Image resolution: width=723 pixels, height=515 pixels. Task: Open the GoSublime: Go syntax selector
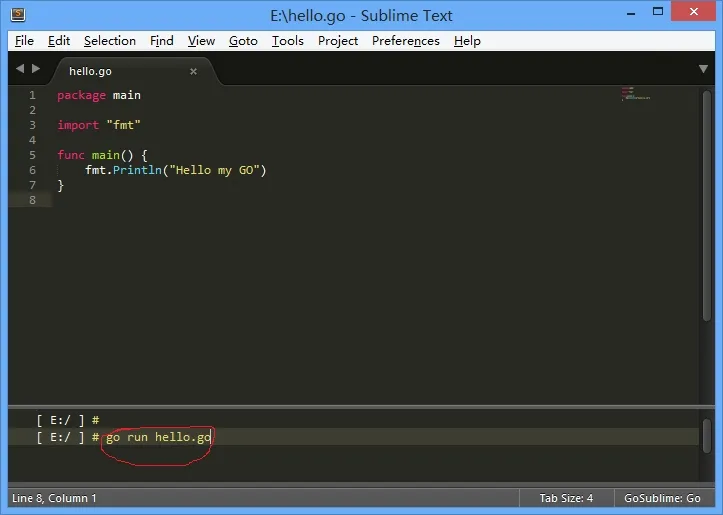(662, 498)
